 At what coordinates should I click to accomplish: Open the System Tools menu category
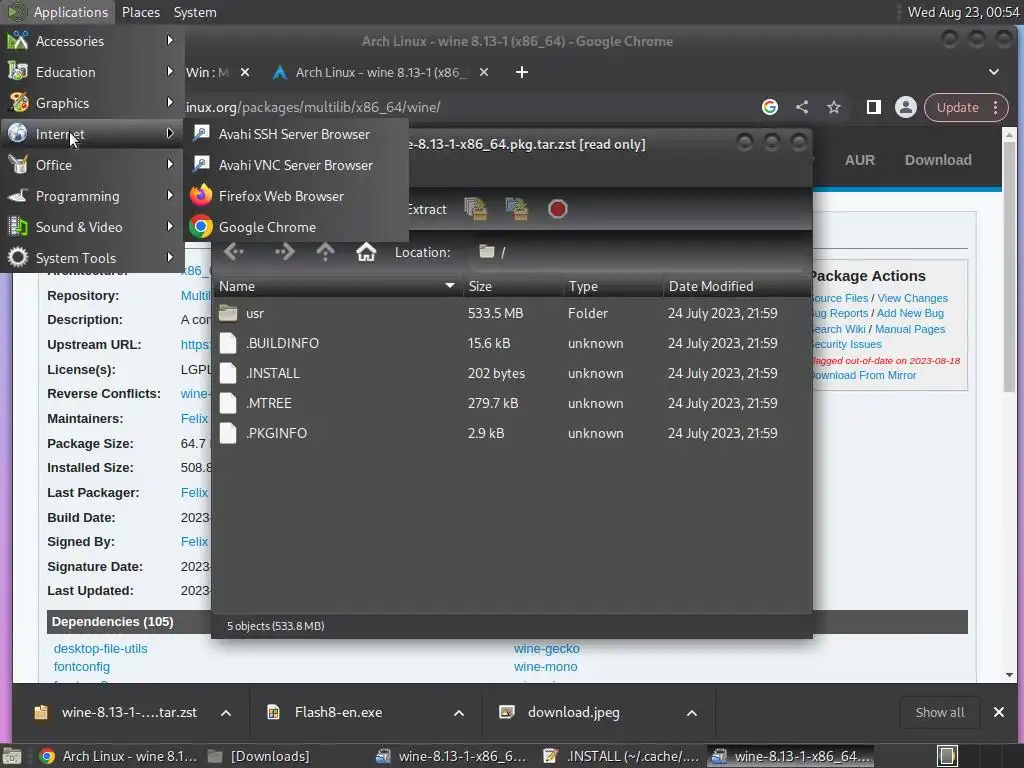92,258
